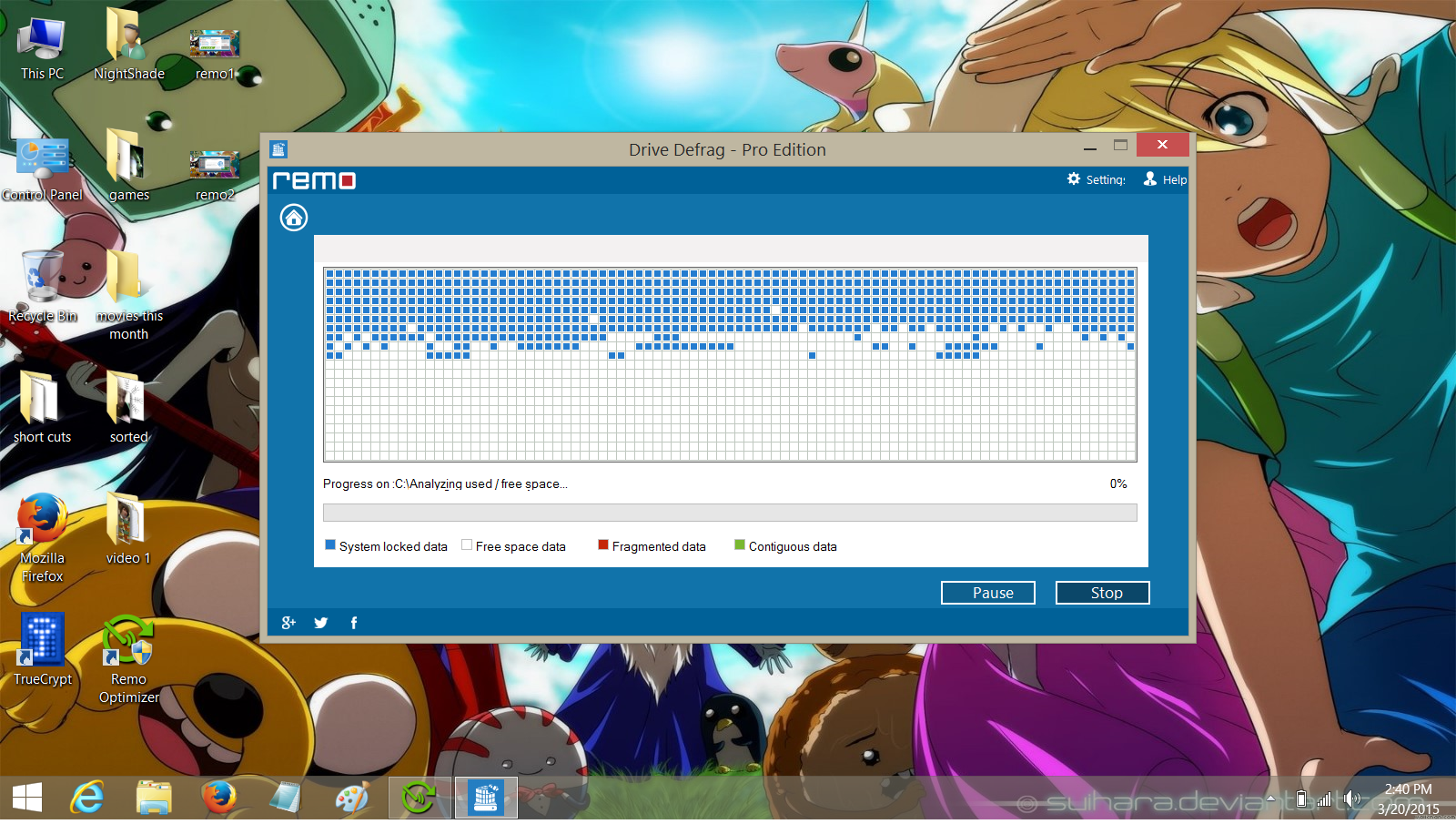
Task: Stop the defrag analysis
Action: click(x=1103, y=593)
